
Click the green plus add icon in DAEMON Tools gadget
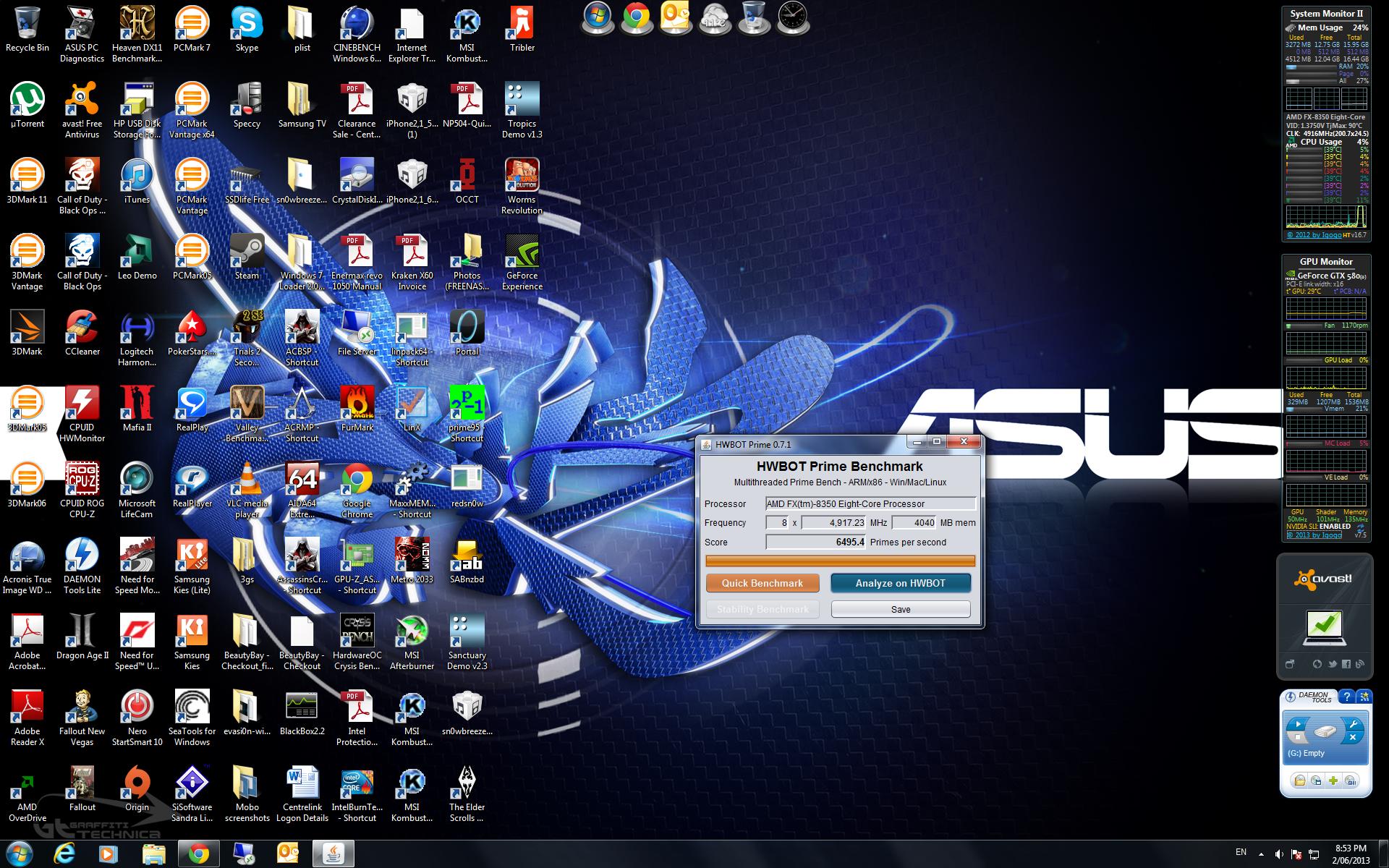(x=1333, y=780)
